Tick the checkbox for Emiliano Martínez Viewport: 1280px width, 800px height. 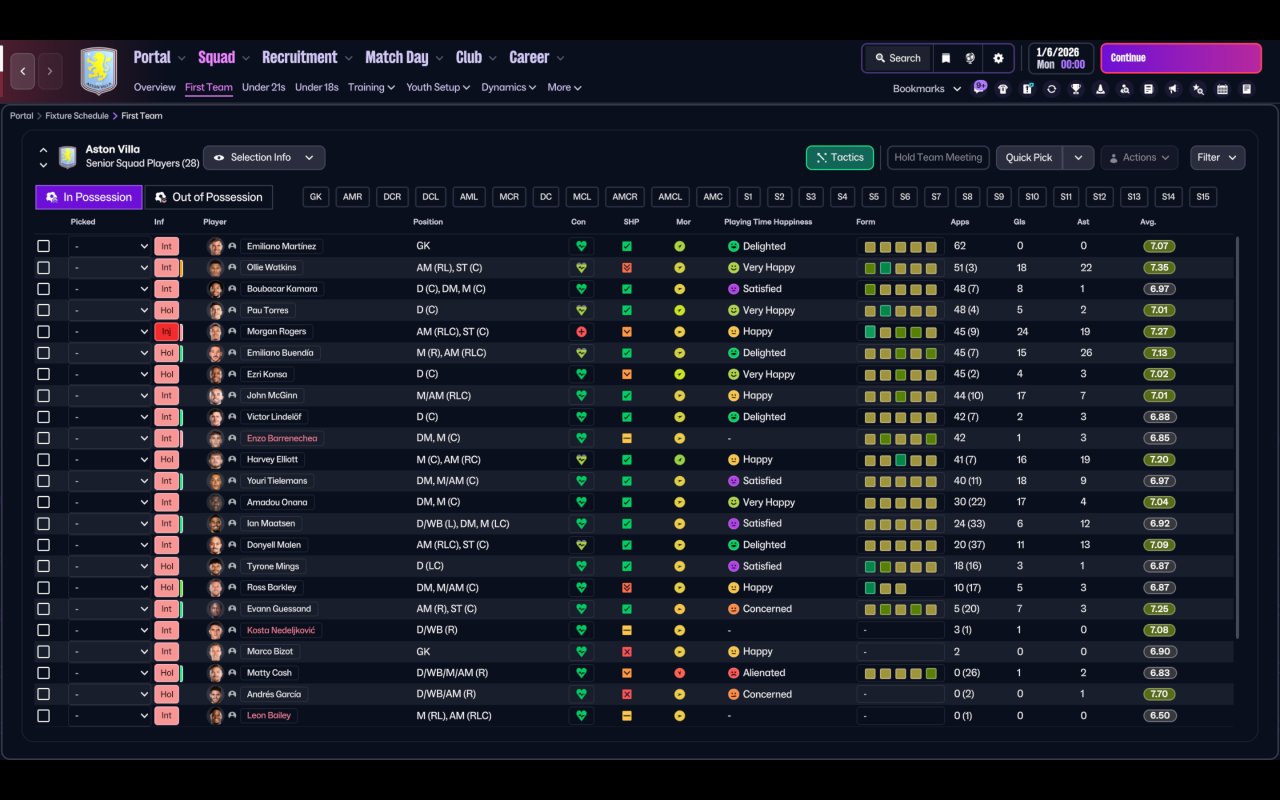[43, 246]
